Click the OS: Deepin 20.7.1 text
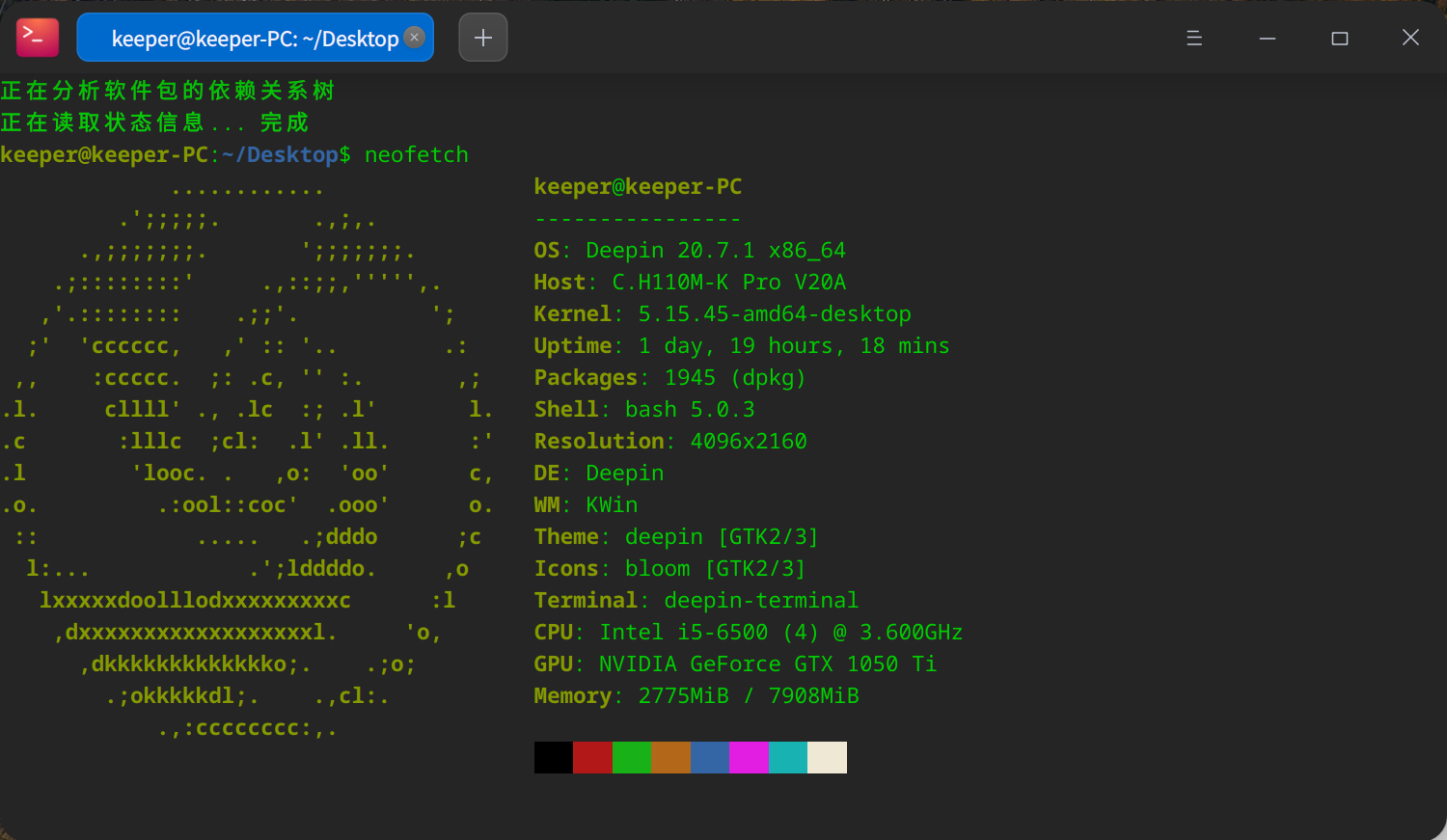Viewport: 1447px width, 840px height. 689,249
